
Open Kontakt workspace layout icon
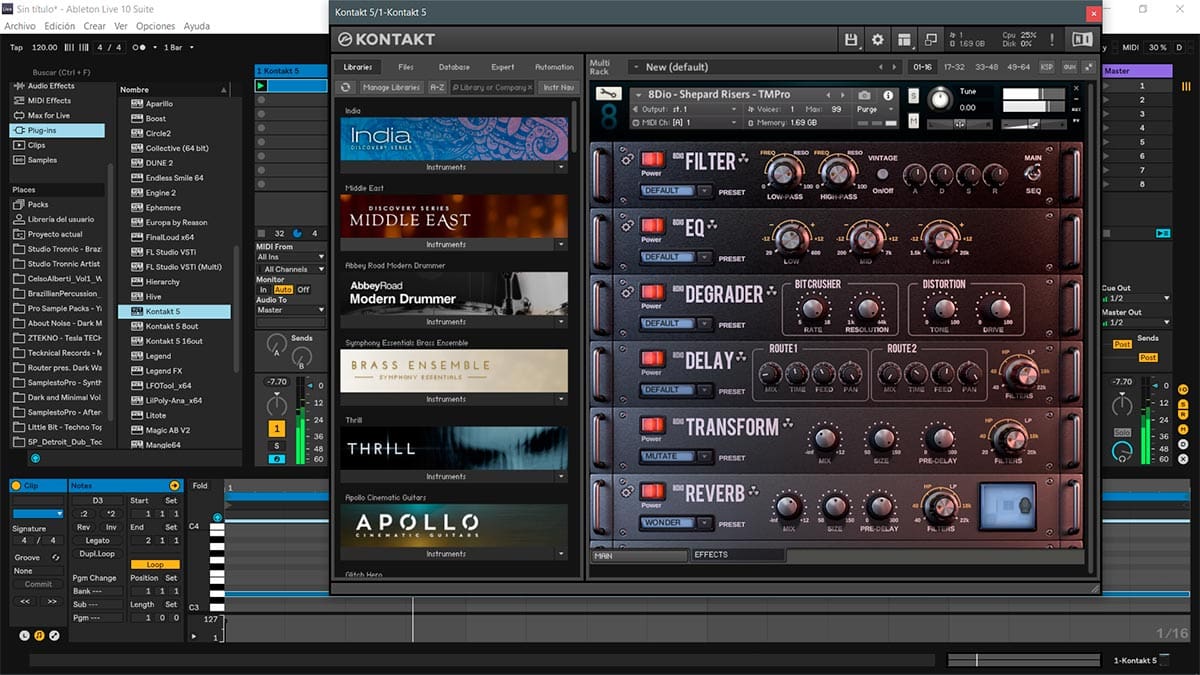tap(905, 39)
